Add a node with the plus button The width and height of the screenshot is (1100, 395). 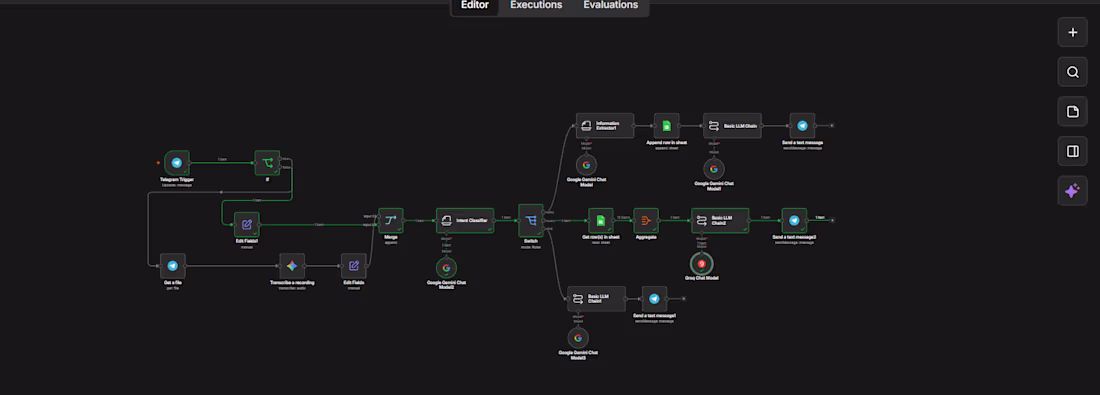coord(1072,32)
